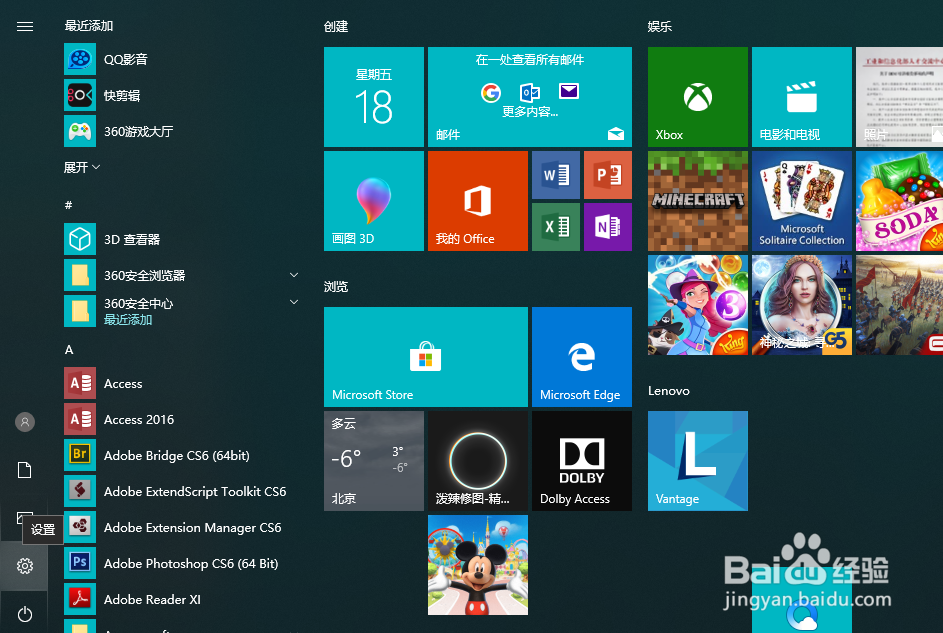This screenshot has width=943, height=633.
Task: Open the Xbox tile
Action: tap(698, 97)
